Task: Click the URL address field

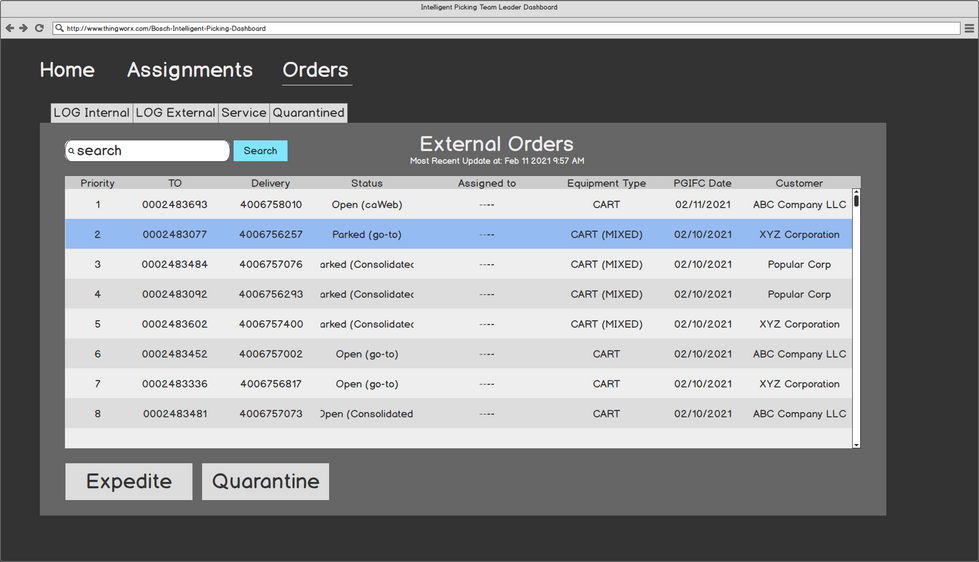Action: click(506, 28)
